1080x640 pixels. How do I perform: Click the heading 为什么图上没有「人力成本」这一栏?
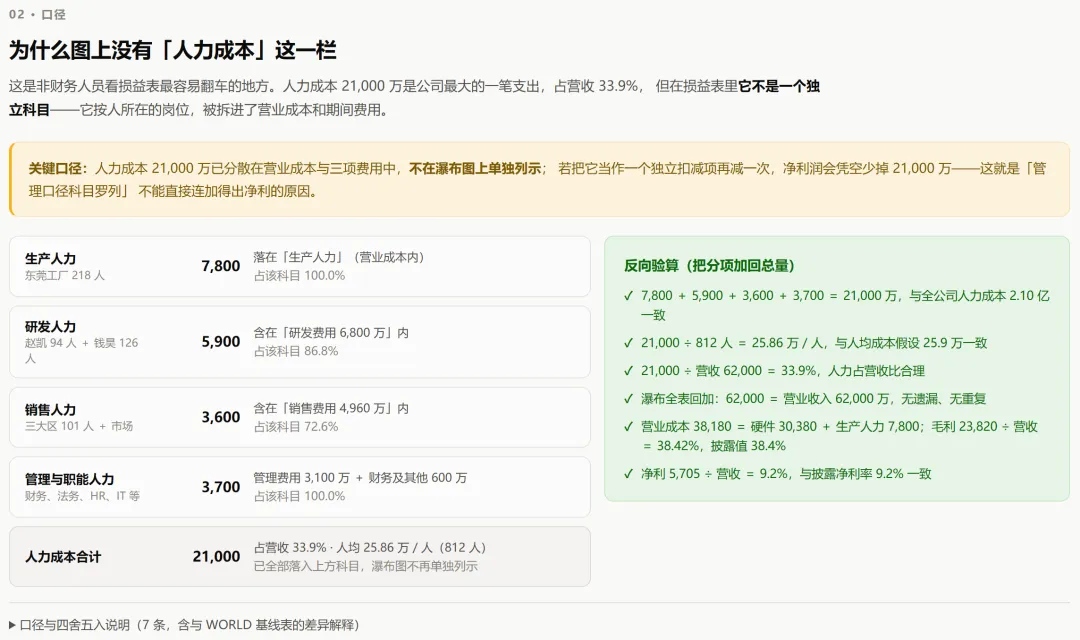click(x=173, y=50)
